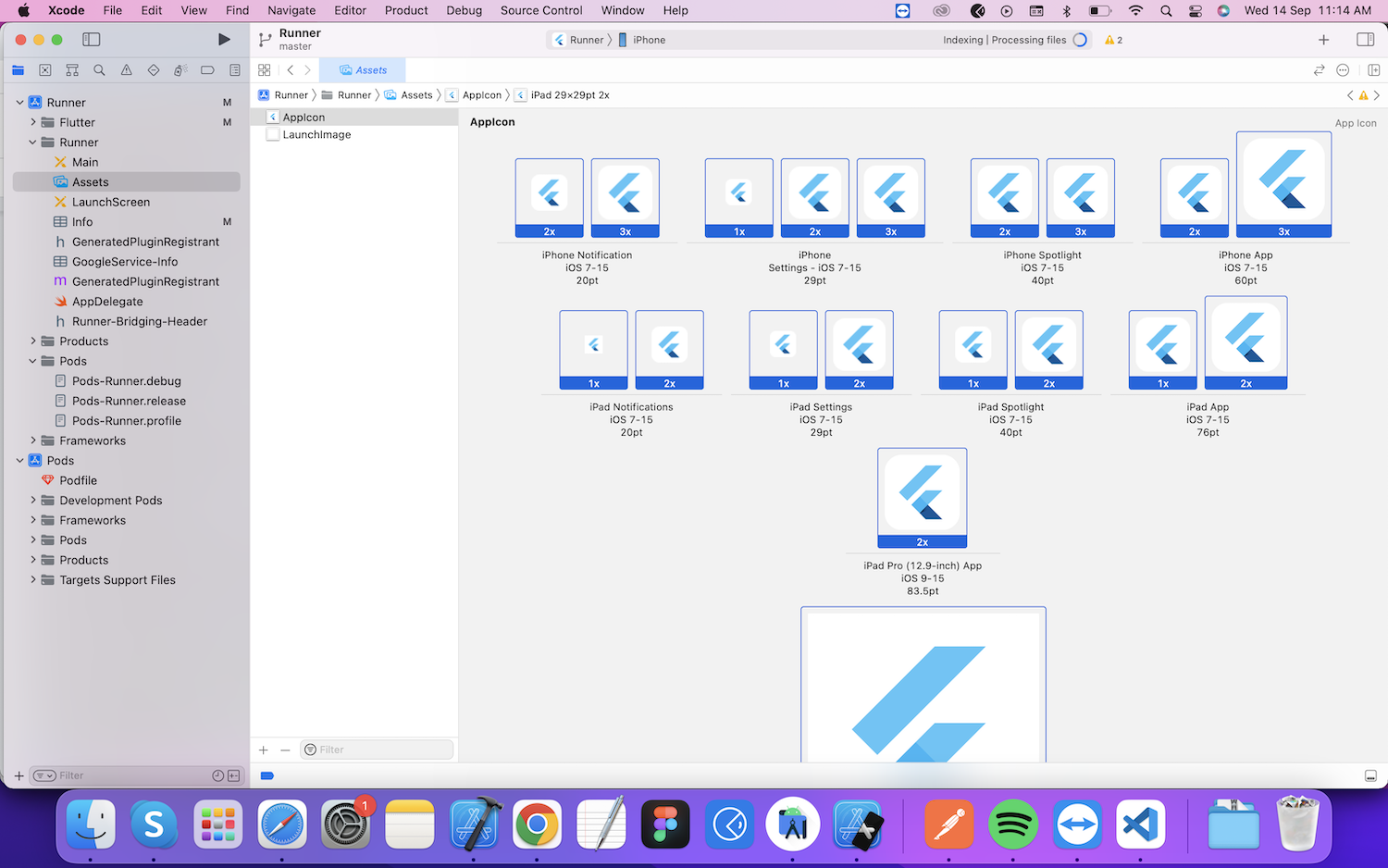Toggle source-control status filter
The image size is (1388, 868).
pos(233,775)
